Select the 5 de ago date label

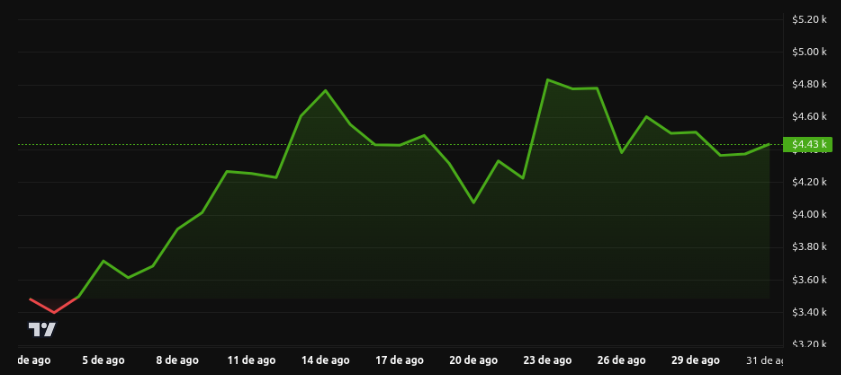coord(103,360)
